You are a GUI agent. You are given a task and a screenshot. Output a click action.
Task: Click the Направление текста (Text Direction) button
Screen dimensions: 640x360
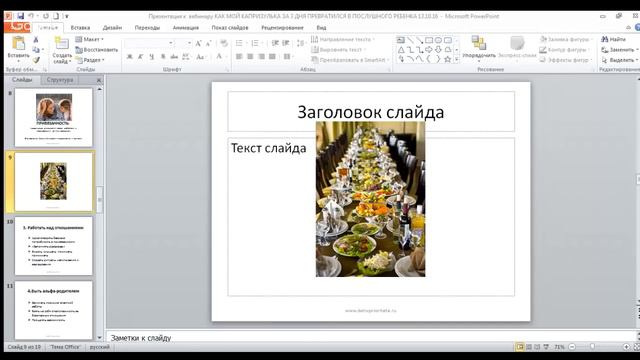pos(343,40)
